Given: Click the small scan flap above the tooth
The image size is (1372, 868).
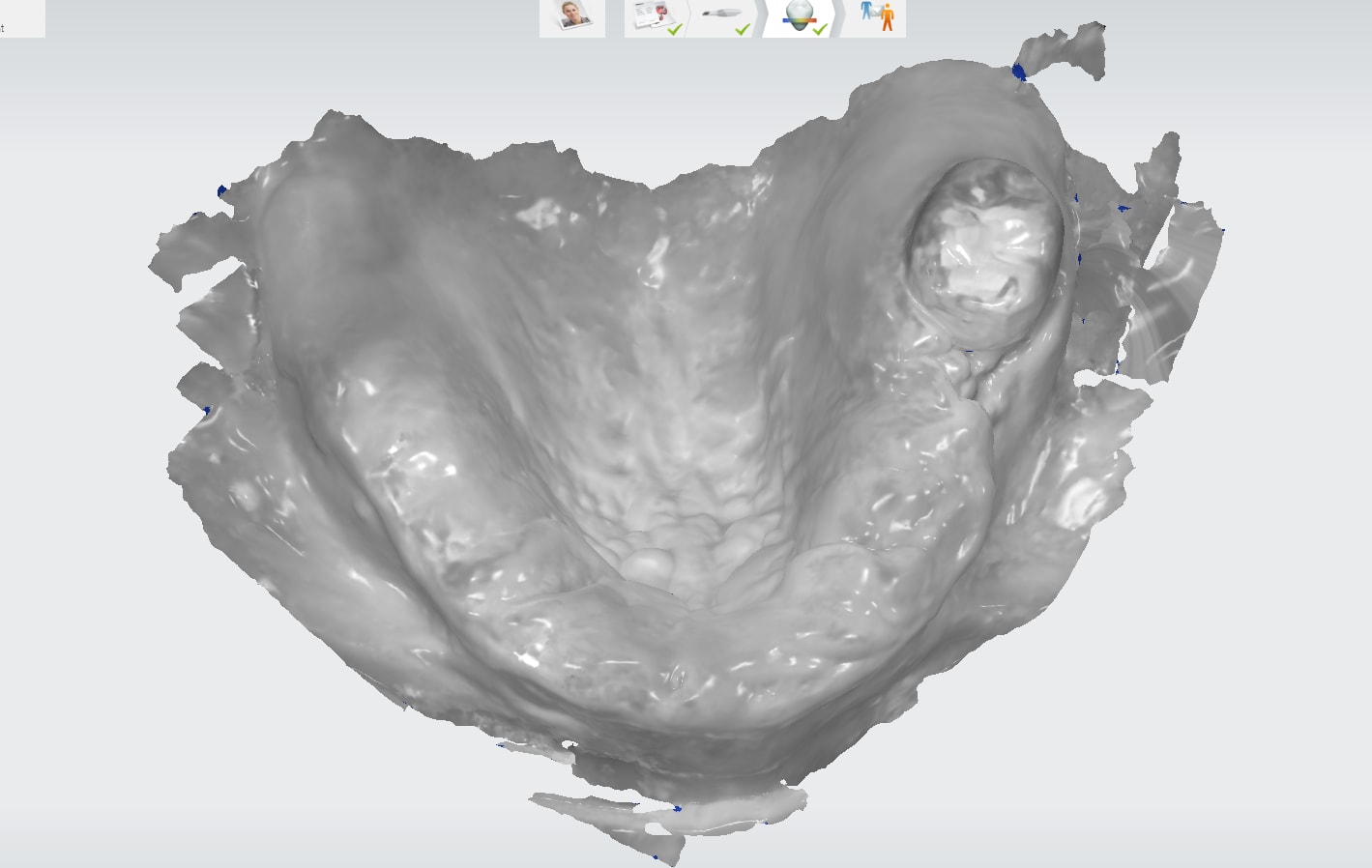Looking at the screenshot, I should [1064, 50].
